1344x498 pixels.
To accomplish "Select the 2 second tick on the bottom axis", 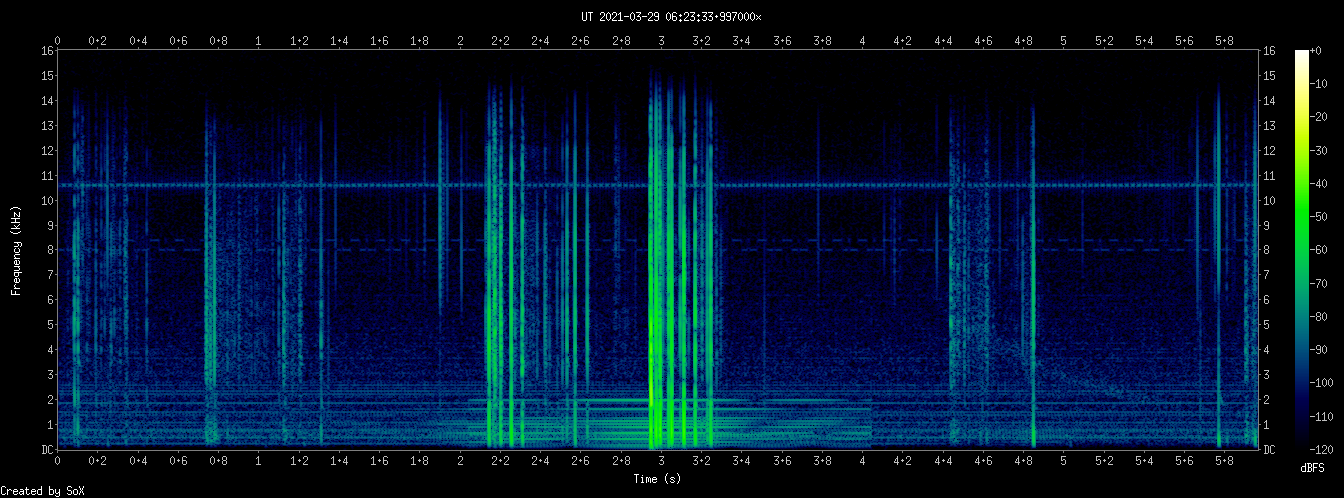I will [x=460, y=462].
